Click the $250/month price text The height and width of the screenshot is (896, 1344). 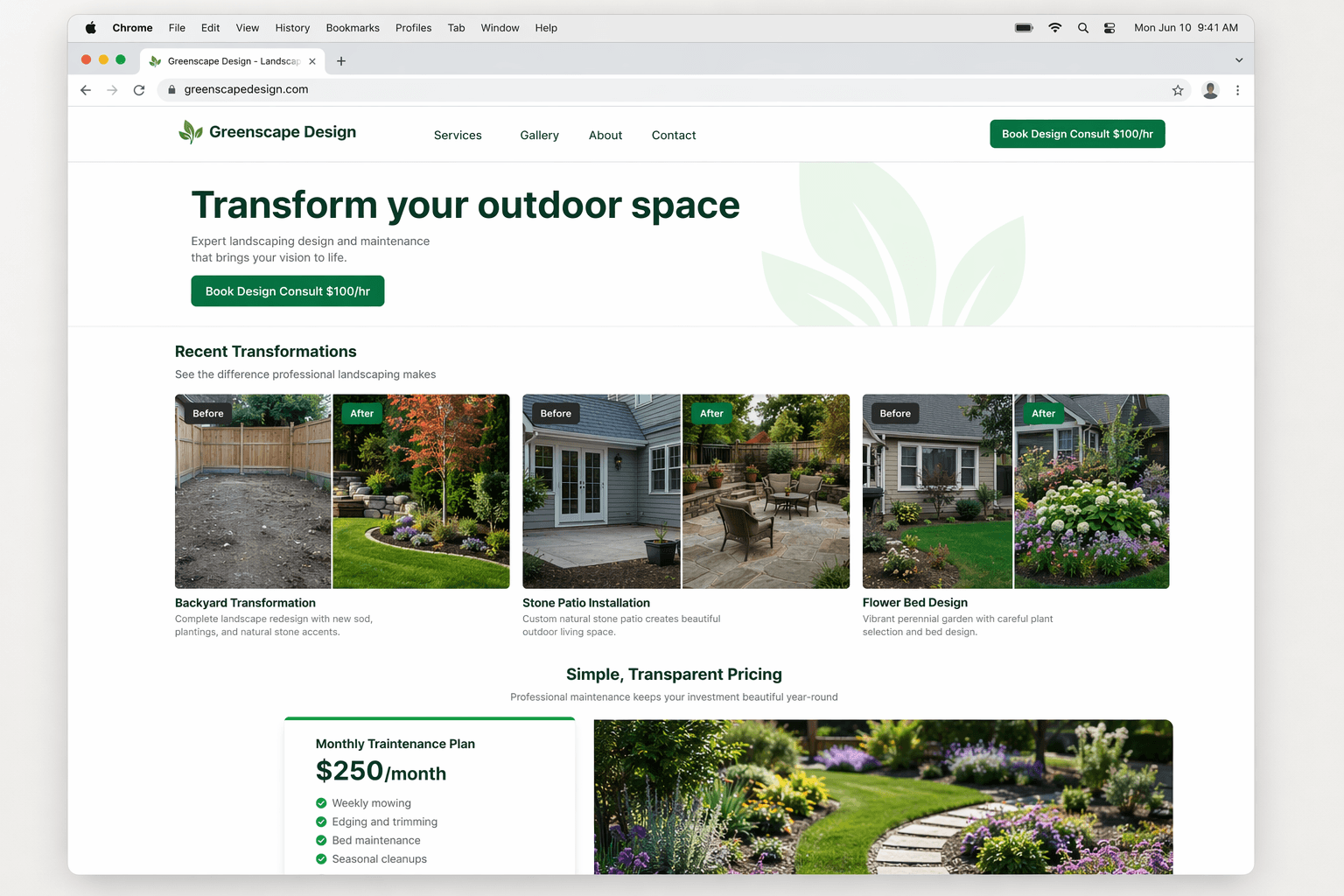pyautogui.click(x=381, y=771)
